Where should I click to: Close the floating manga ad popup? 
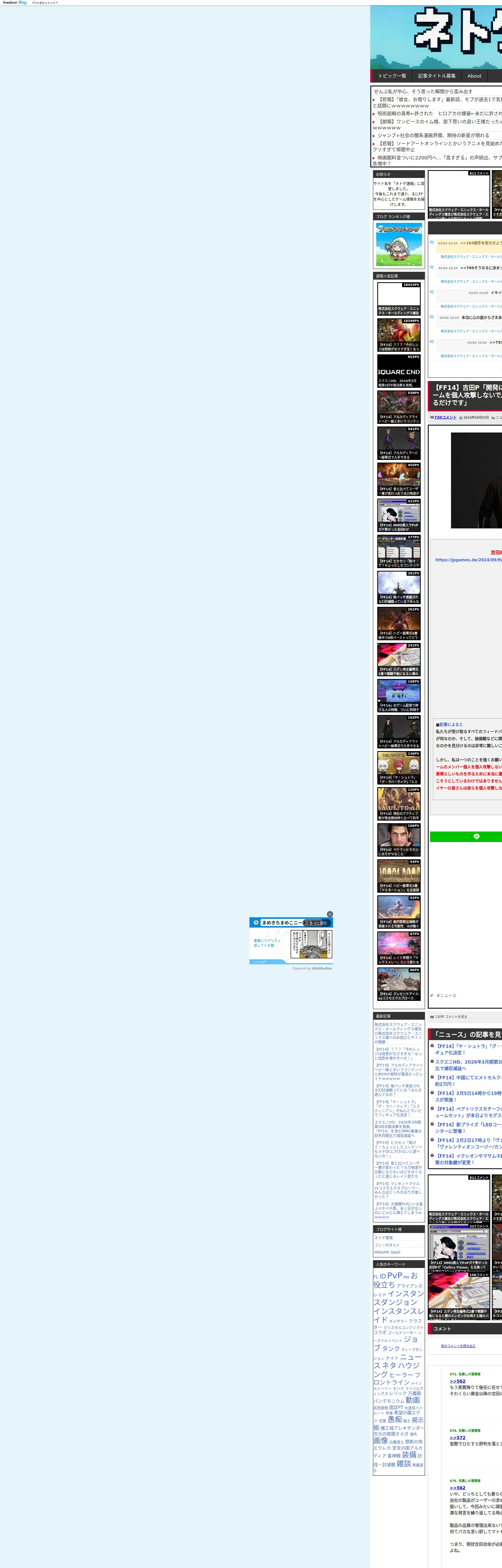[330, 914]
